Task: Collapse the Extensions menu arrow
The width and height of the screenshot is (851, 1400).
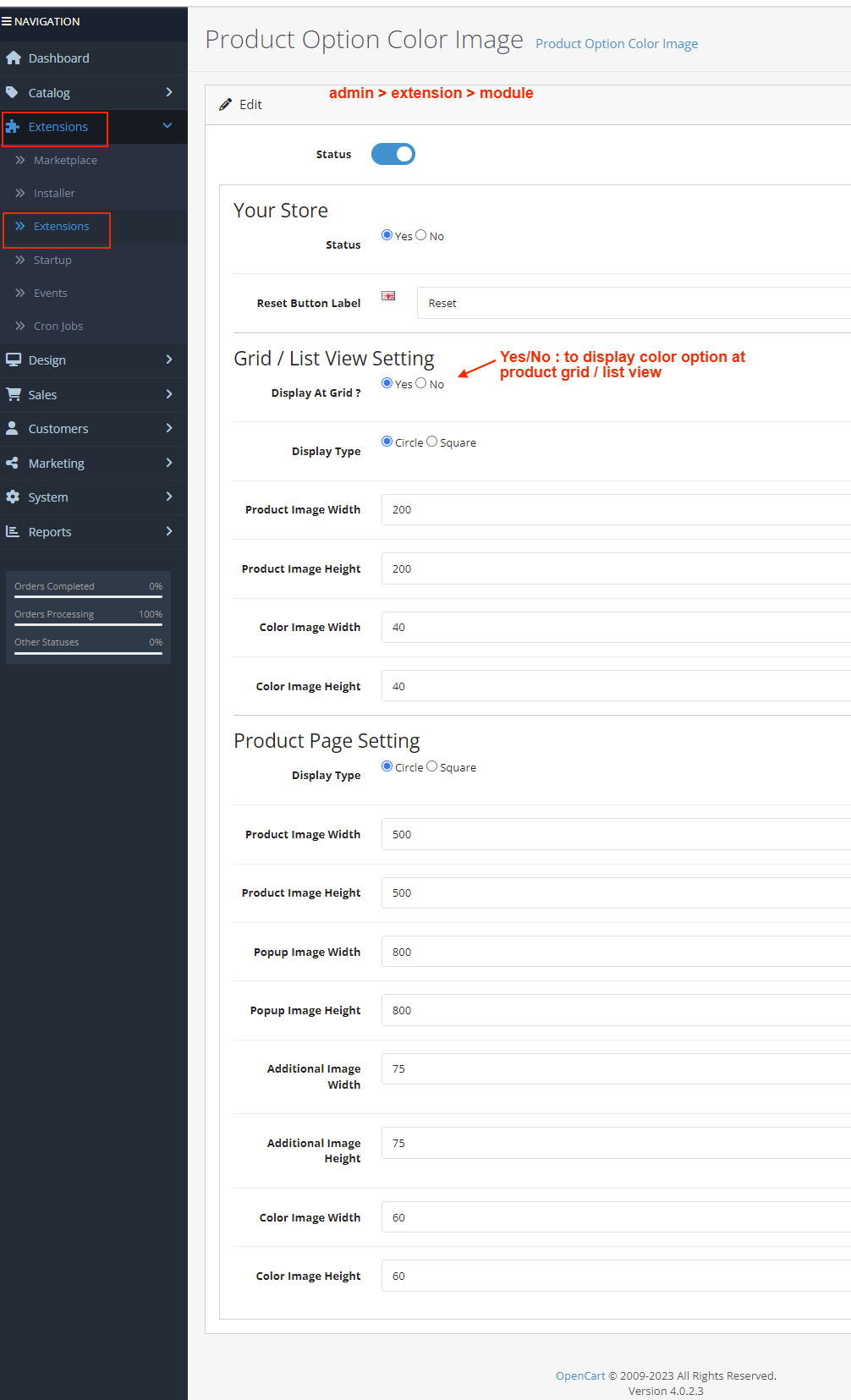Action: click(x=167, y=126)
